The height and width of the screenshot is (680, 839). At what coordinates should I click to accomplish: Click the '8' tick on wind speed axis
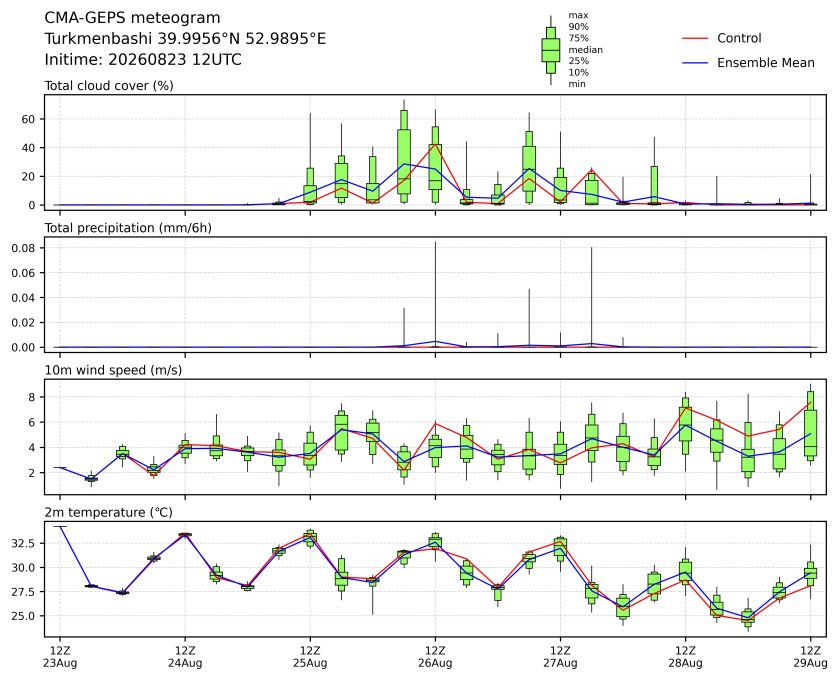[32, 398]
